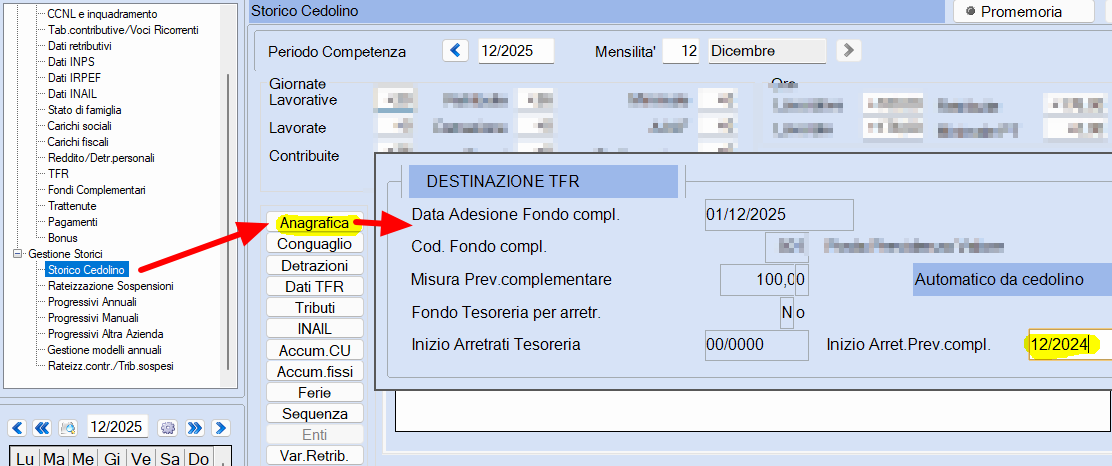The image size is (1112, 466).
Task: Click the Lu weekday column header
Action: [25, 459]
